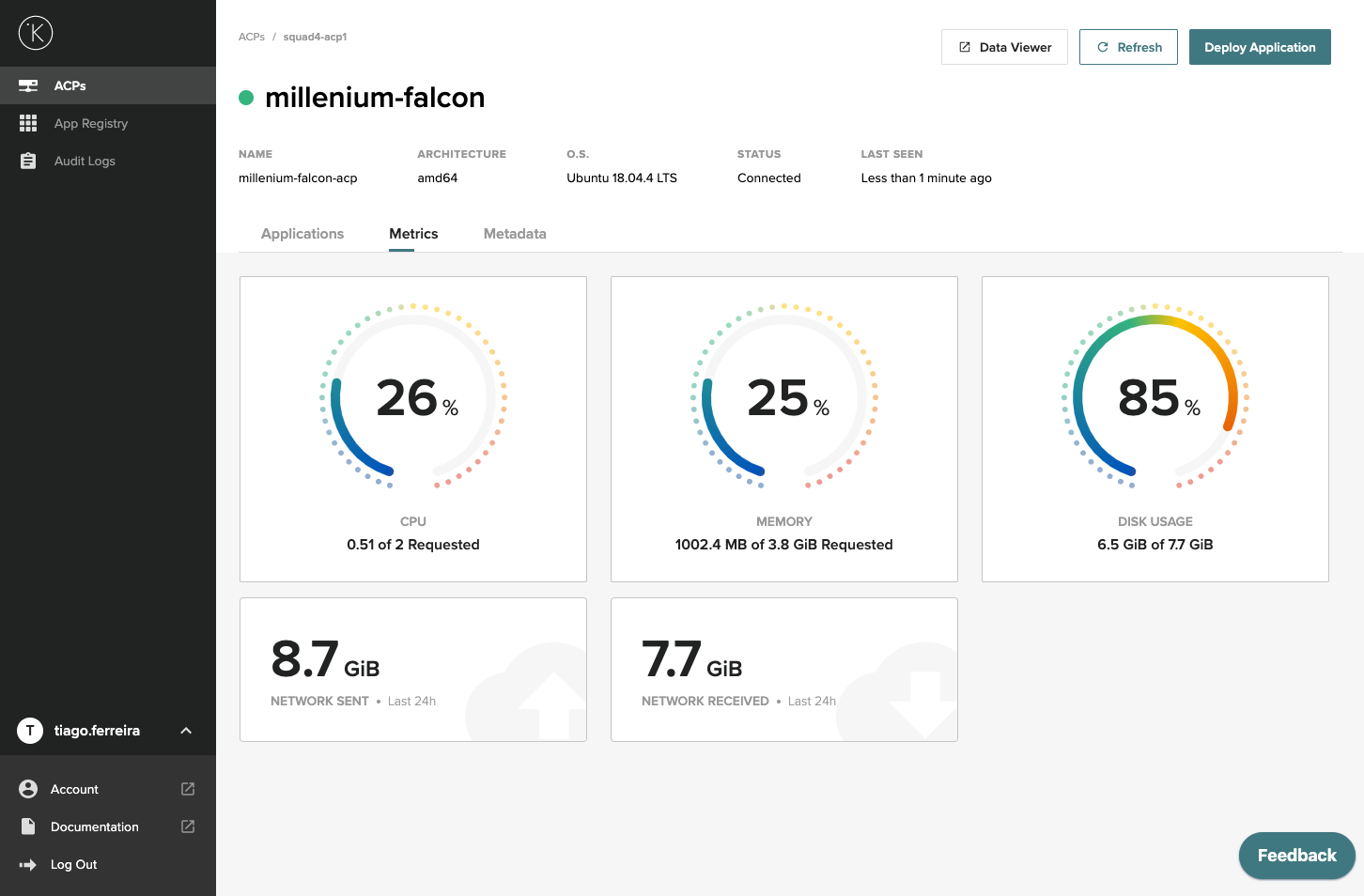Click the circular K logo in the sidebar
1364x896 pixels.
pos(36,33)
